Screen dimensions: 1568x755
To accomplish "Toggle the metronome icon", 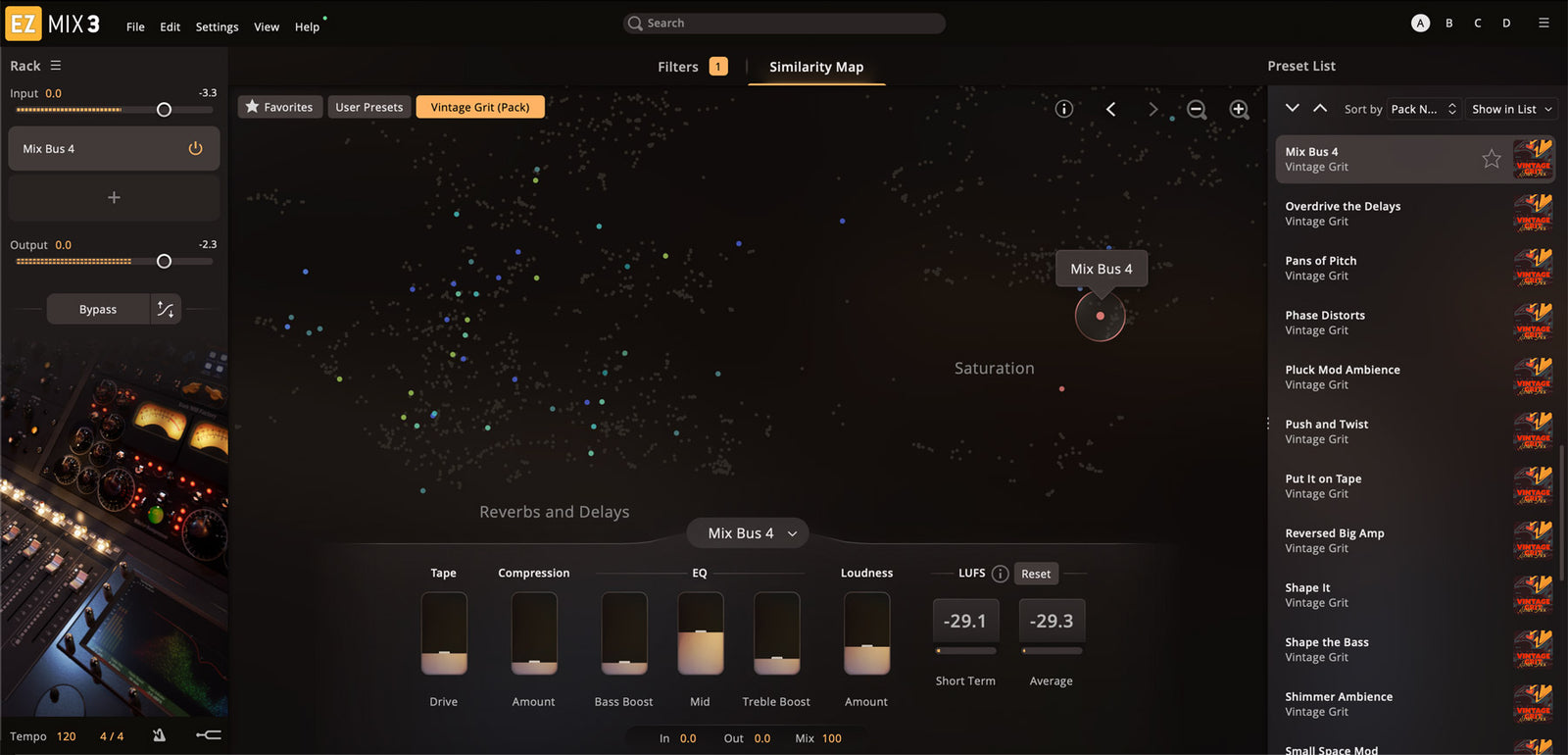I will pyautogui.click(x=159, y=735).
